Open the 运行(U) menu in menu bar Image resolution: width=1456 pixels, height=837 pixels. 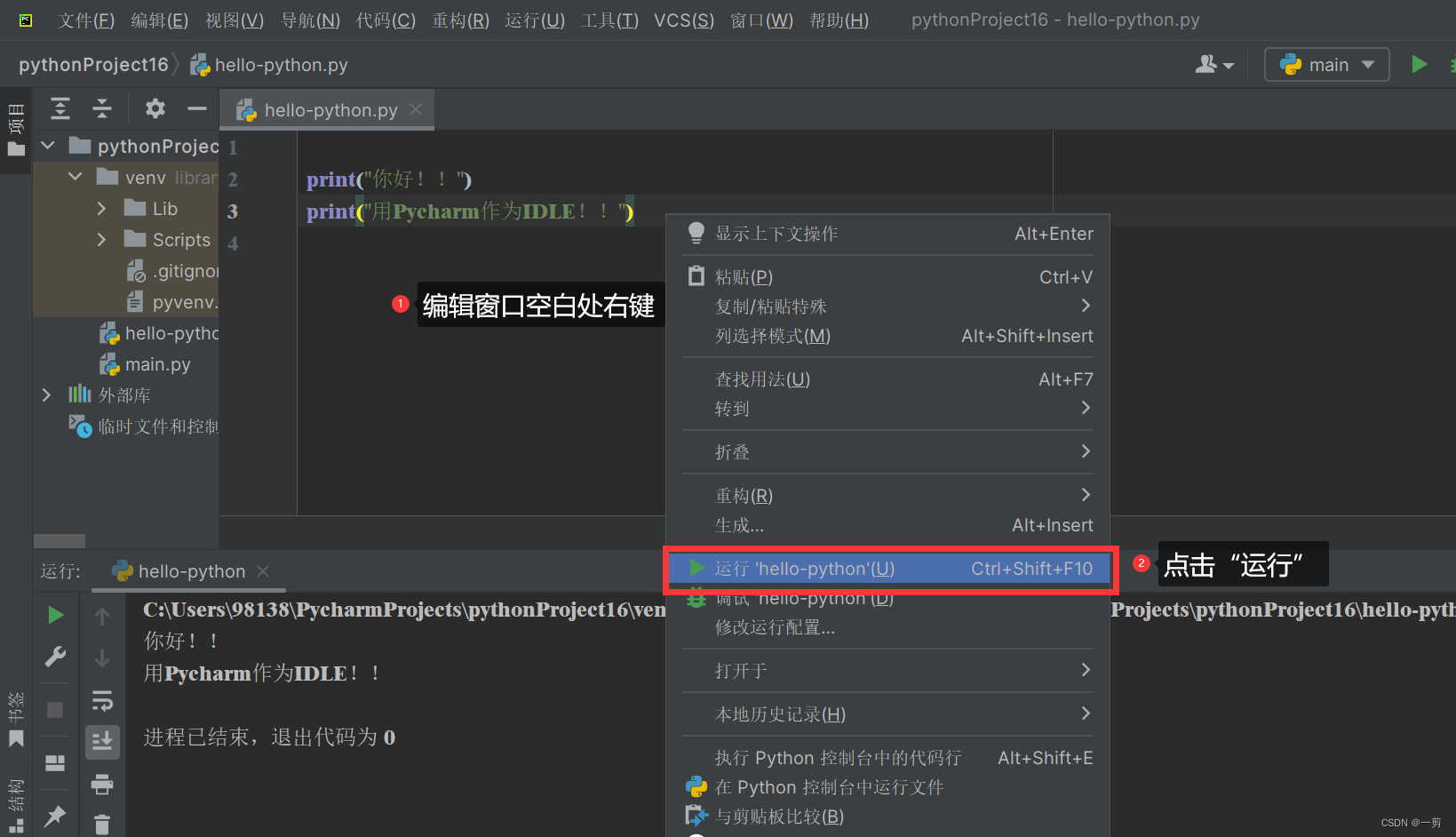point(535,20)
